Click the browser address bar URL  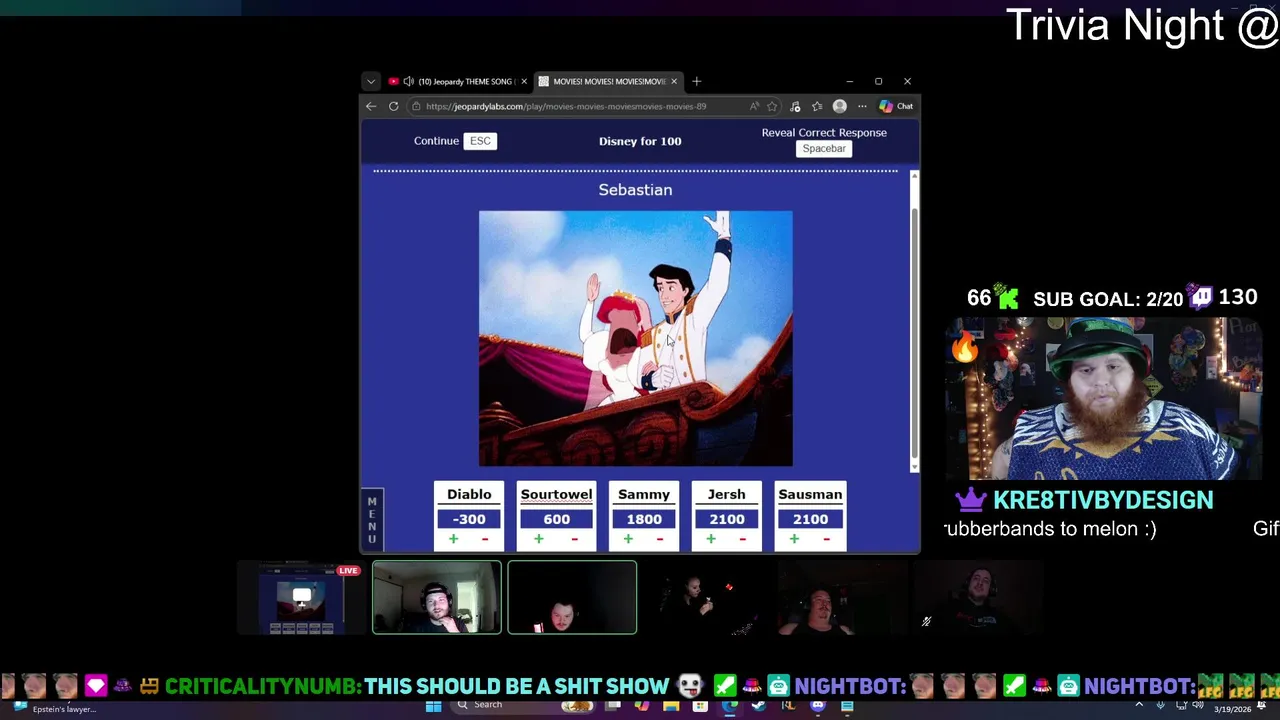point(566,106)
